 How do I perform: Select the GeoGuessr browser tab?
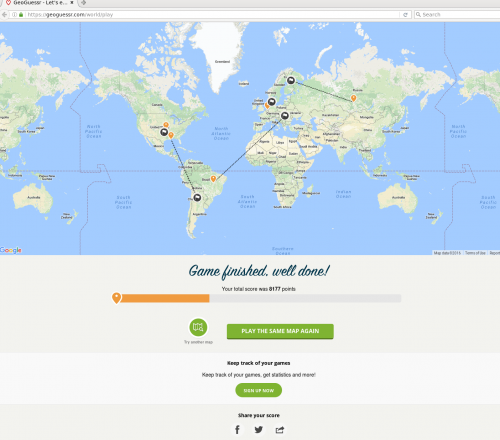point(39,3)
